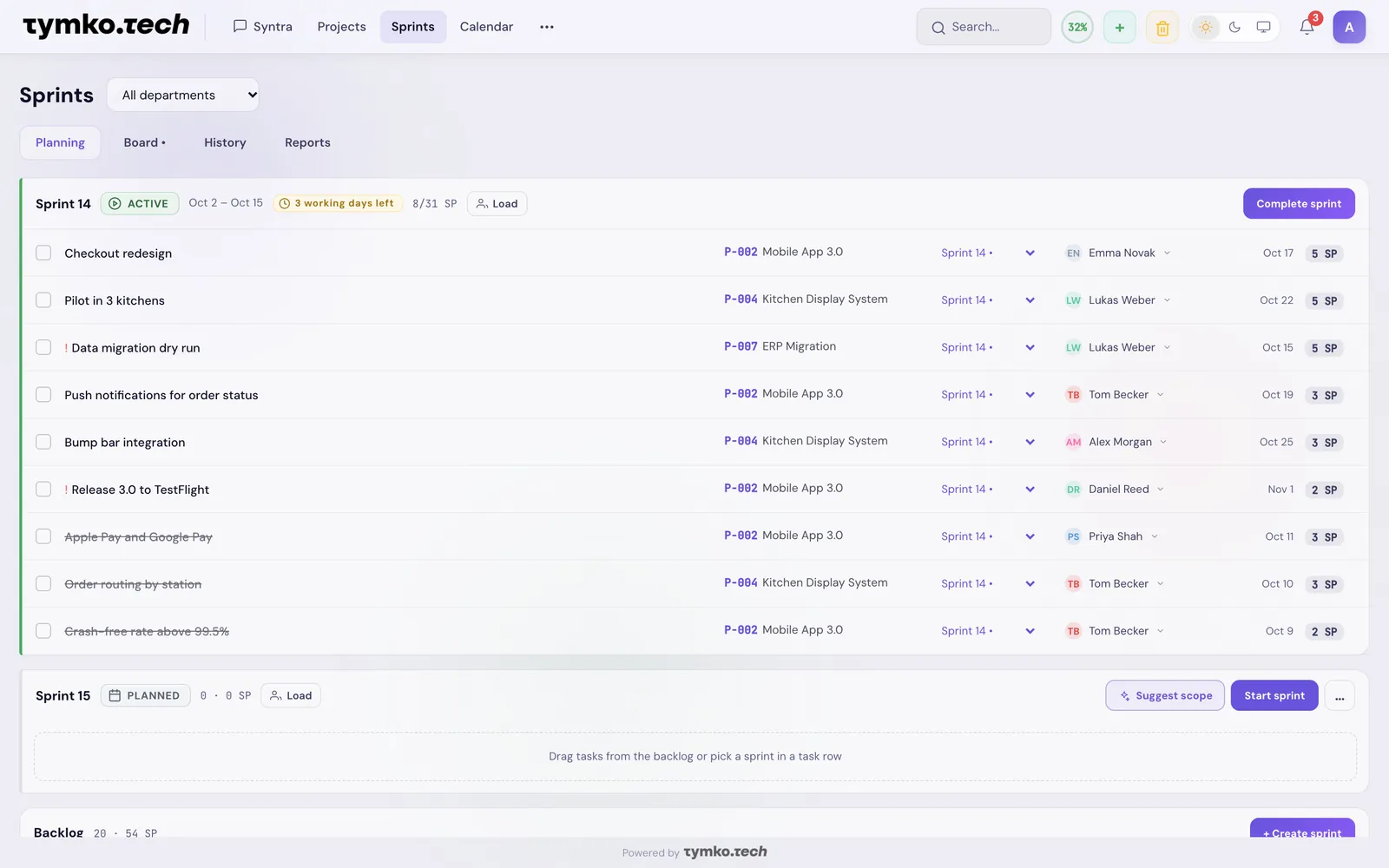
Task: Open the yellow trash bin icon
Action: click(x=1162, y=27)
